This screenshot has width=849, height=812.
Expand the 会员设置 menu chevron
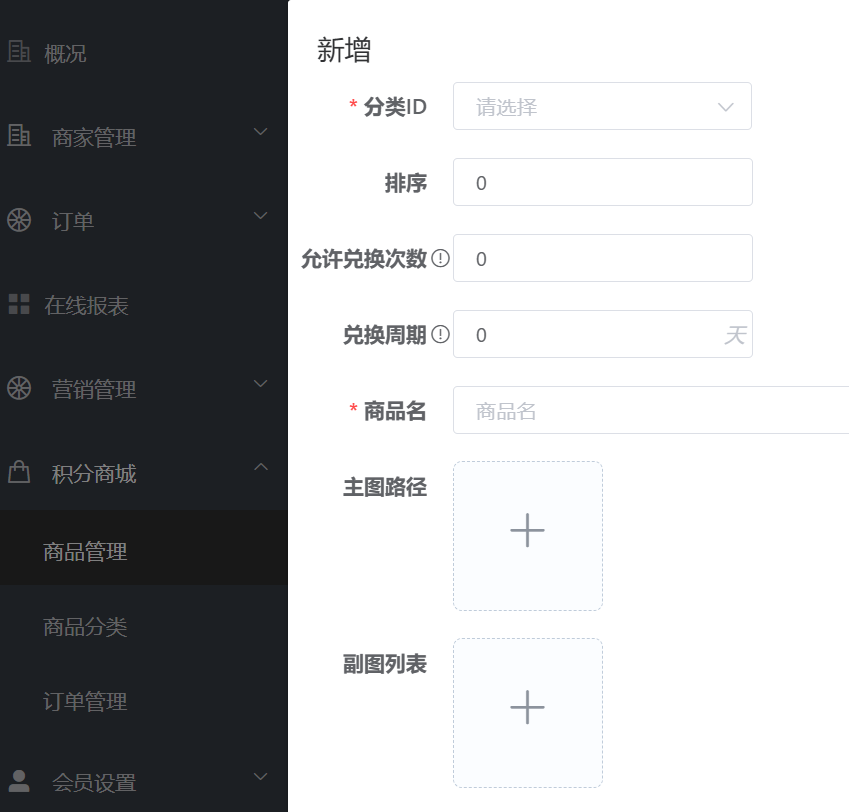tap(261, 778)
